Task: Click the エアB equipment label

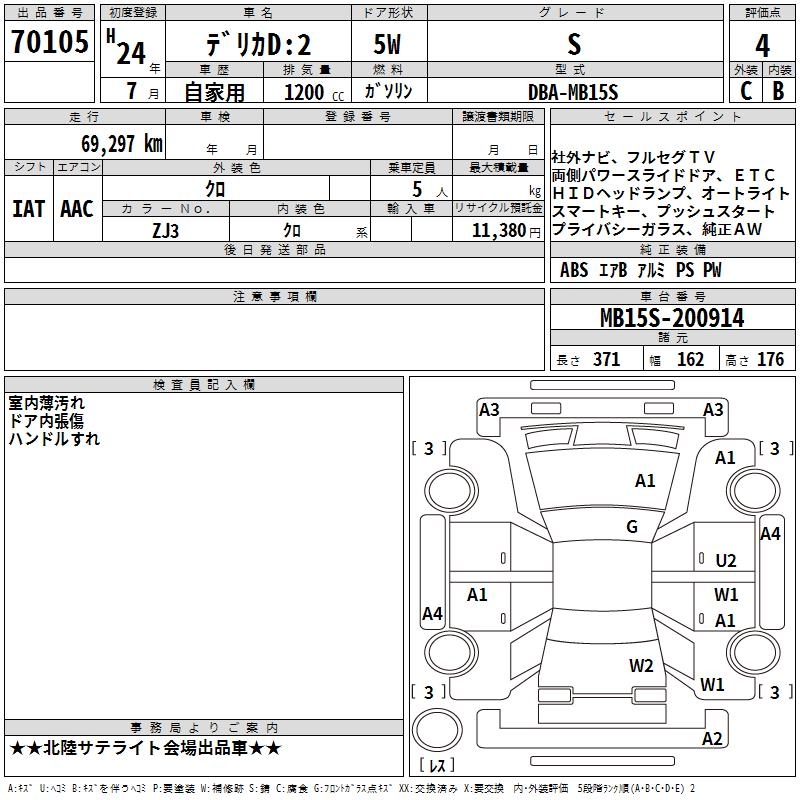Action: [613, 269]
